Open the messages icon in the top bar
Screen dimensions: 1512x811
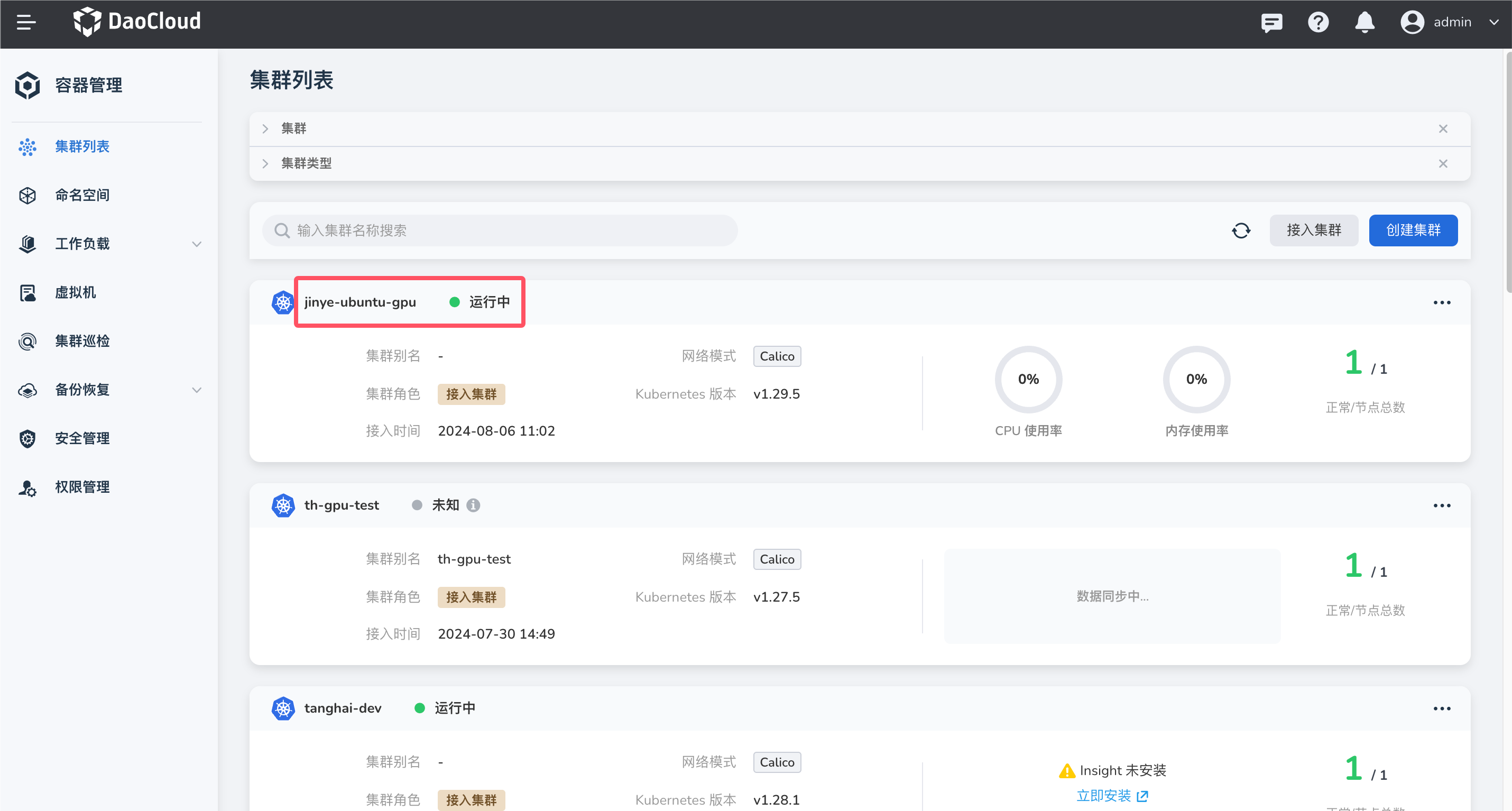coord(1271,22)
